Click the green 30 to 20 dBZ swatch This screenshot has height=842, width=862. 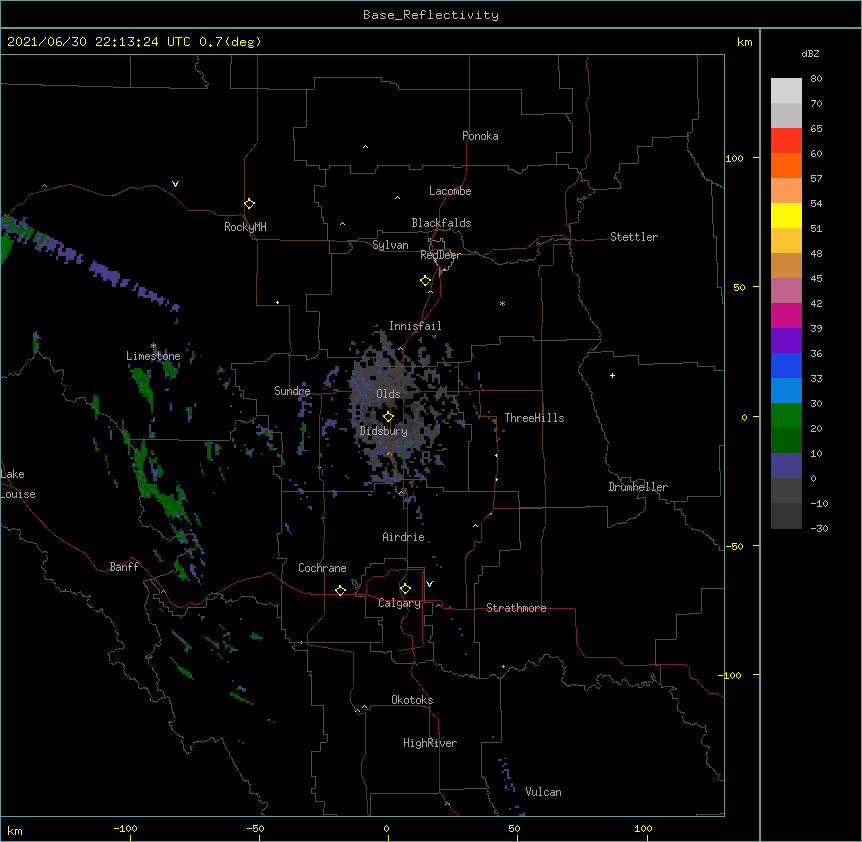pos(786,416)
